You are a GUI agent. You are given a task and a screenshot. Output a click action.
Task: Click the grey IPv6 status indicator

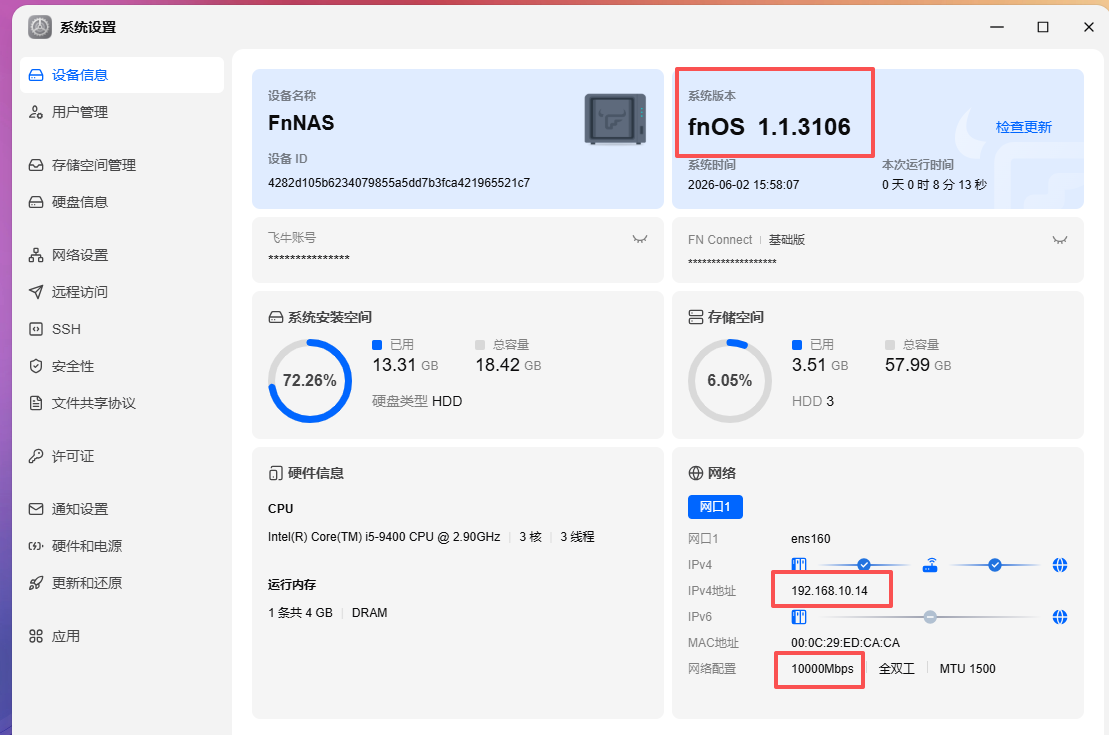930,617
